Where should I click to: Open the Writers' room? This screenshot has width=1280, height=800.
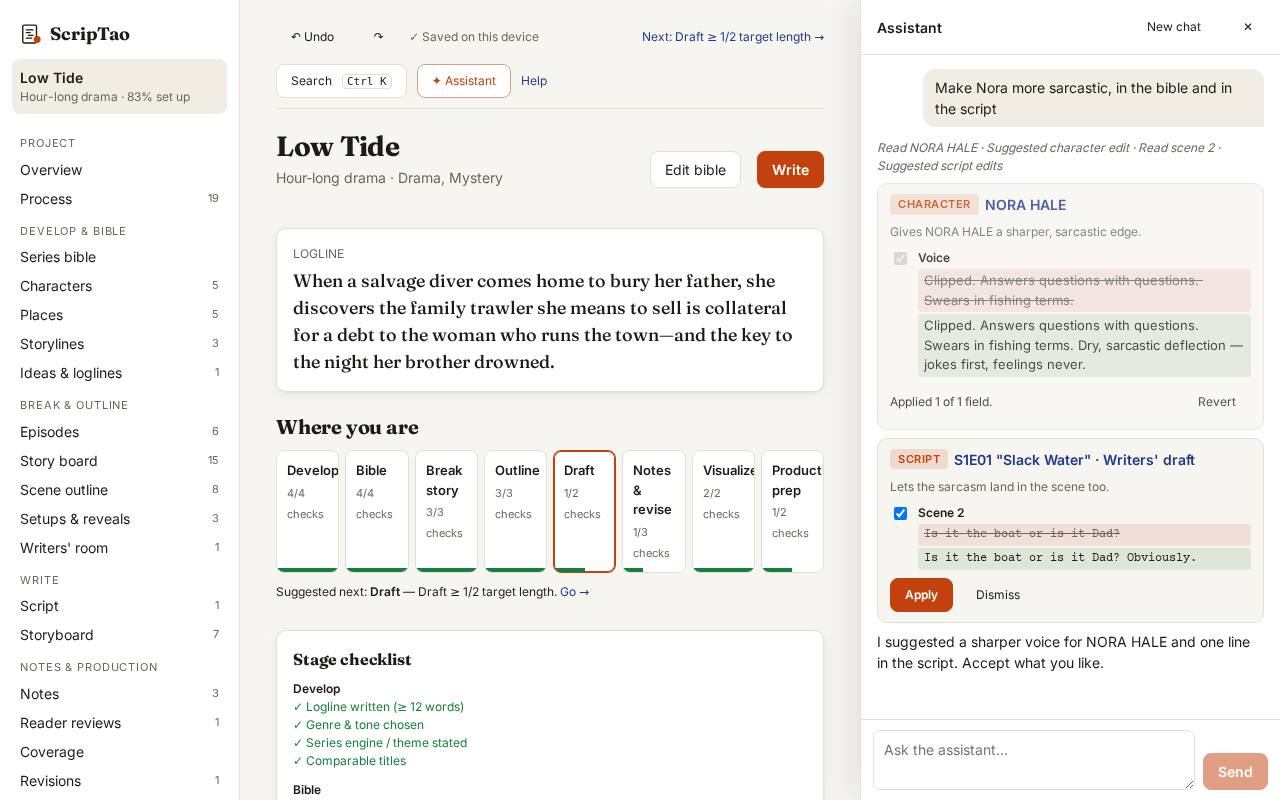119,548
